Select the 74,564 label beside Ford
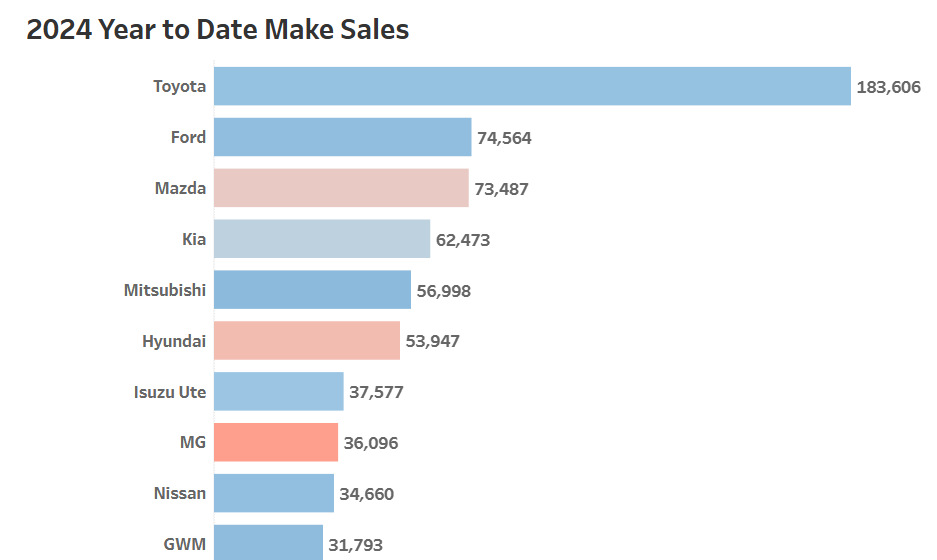This screenshot has width=937, height=560. [x=504, y=138]
